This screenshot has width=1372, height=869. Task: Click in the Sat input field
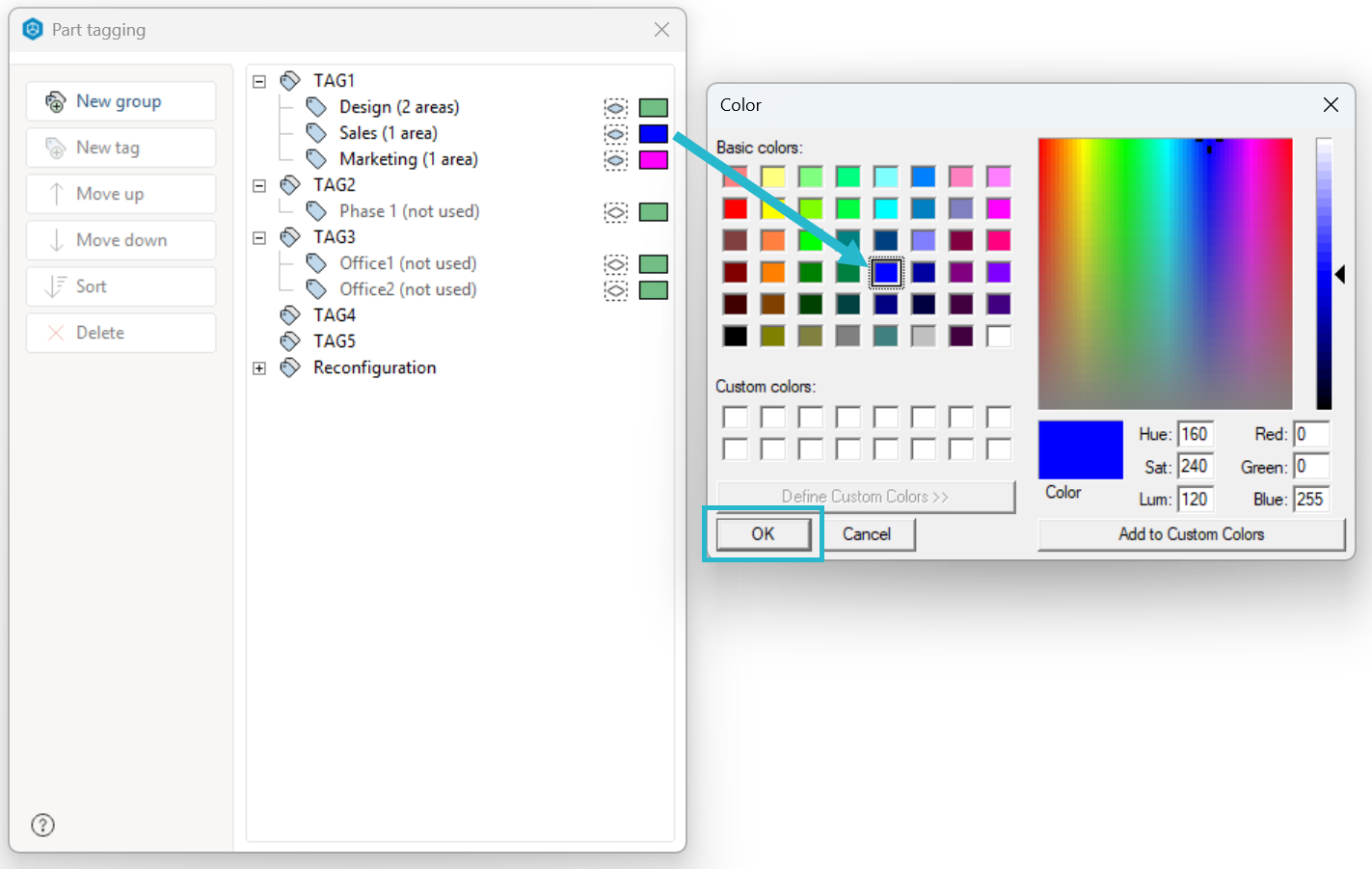(1195, 467)
